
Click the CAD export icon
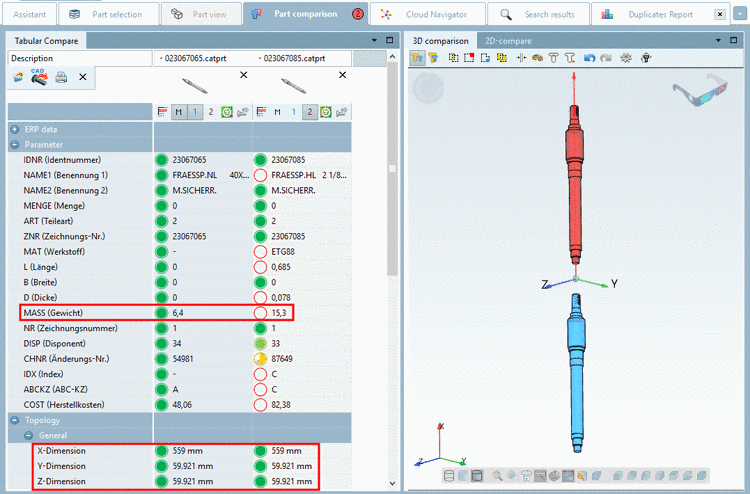click(39, 77)
